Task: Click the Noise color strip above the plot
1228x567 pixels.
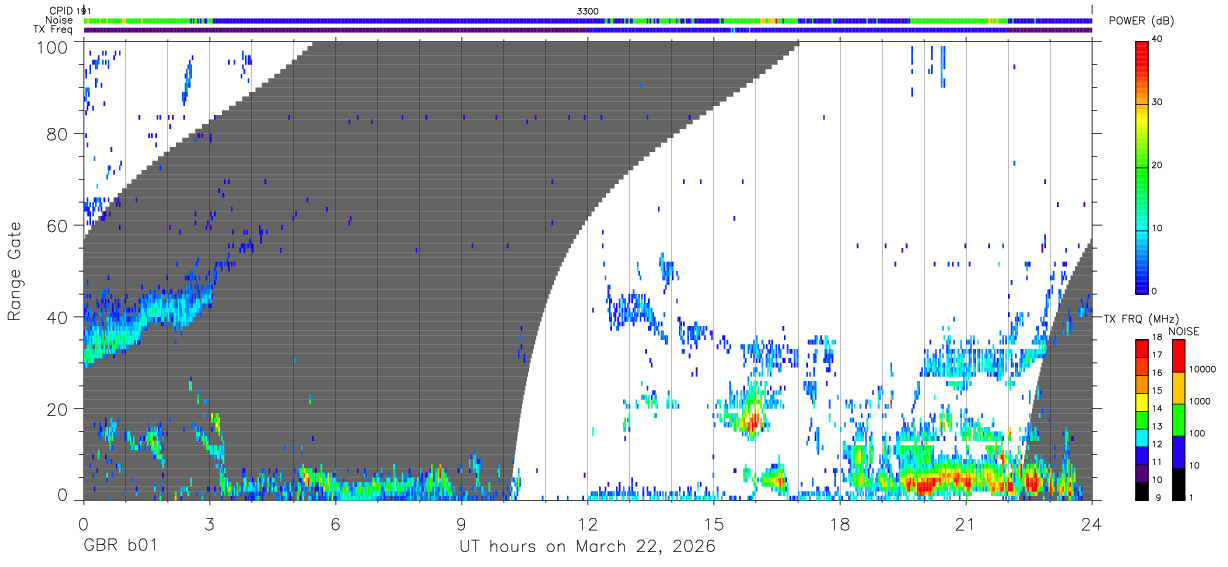Action: pos(588,20)
